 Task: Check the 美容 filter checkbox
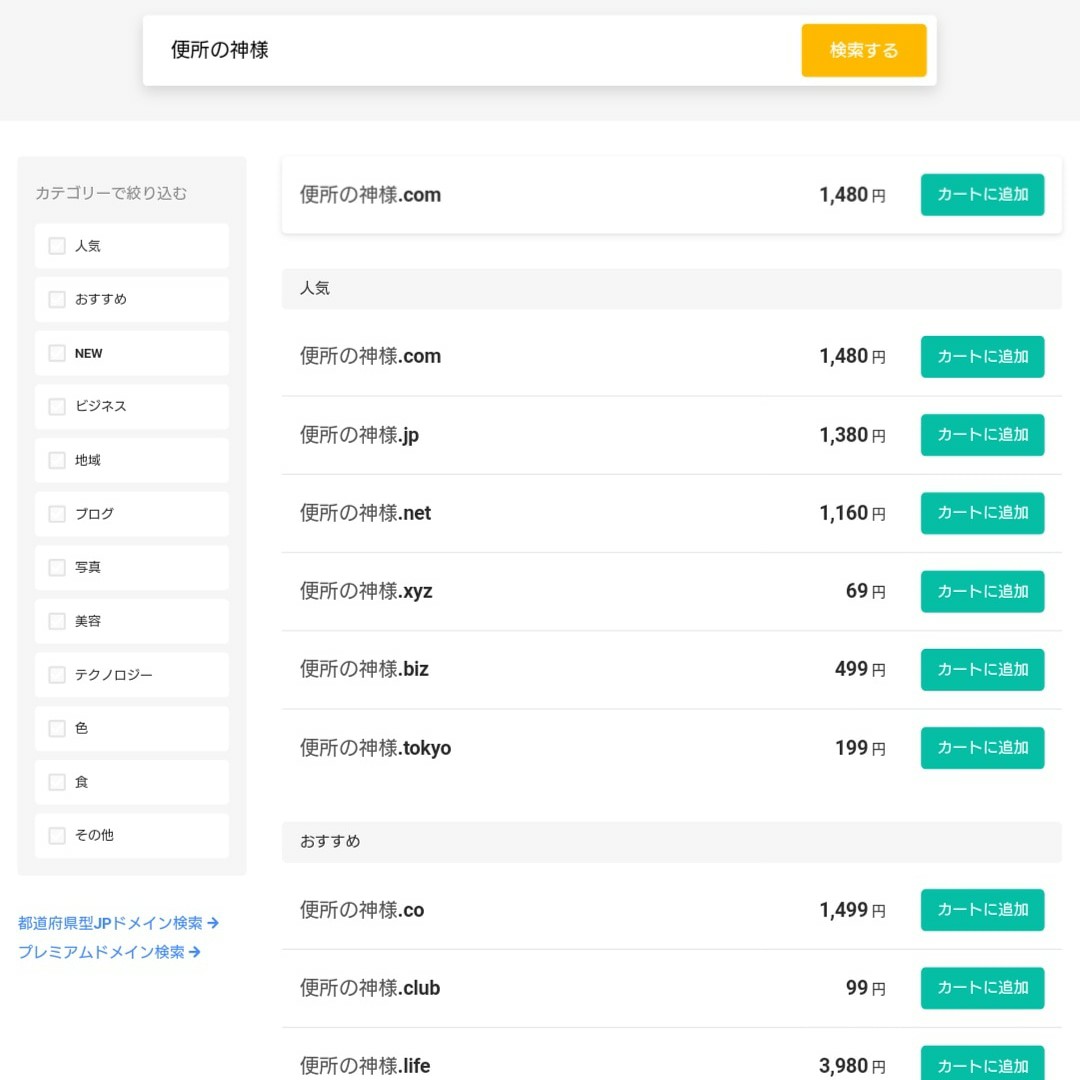(x=57, y=621)
